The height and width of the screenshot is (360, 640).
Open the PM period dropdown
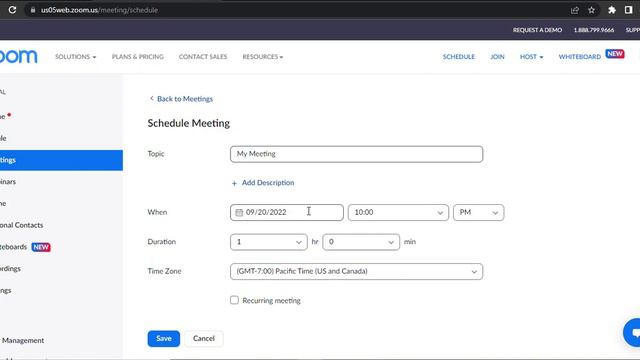[478, 212]
